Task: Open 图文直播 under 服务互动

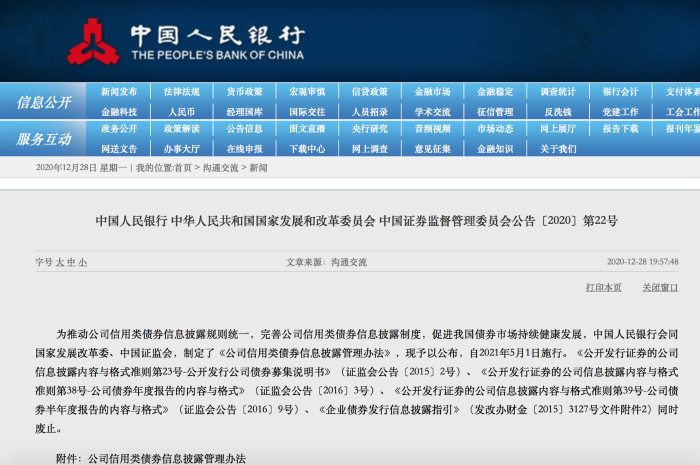Action: point(307,129)
